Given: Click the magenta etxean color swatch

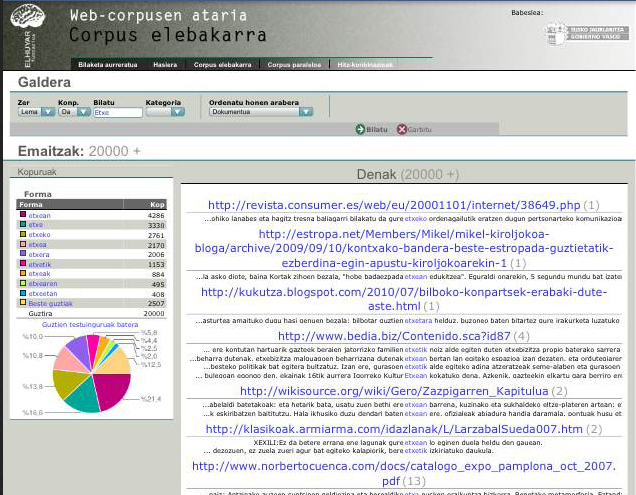Looking at the screenshot, I should (x=23, y=215).
